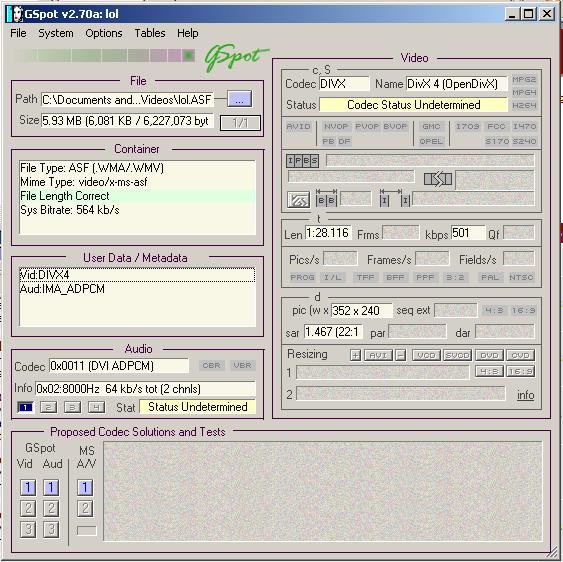The width and height of the screenshot is (563, 562).
Task: Click the plus button beside AVI in Resizing
Action: pos(355,355)
